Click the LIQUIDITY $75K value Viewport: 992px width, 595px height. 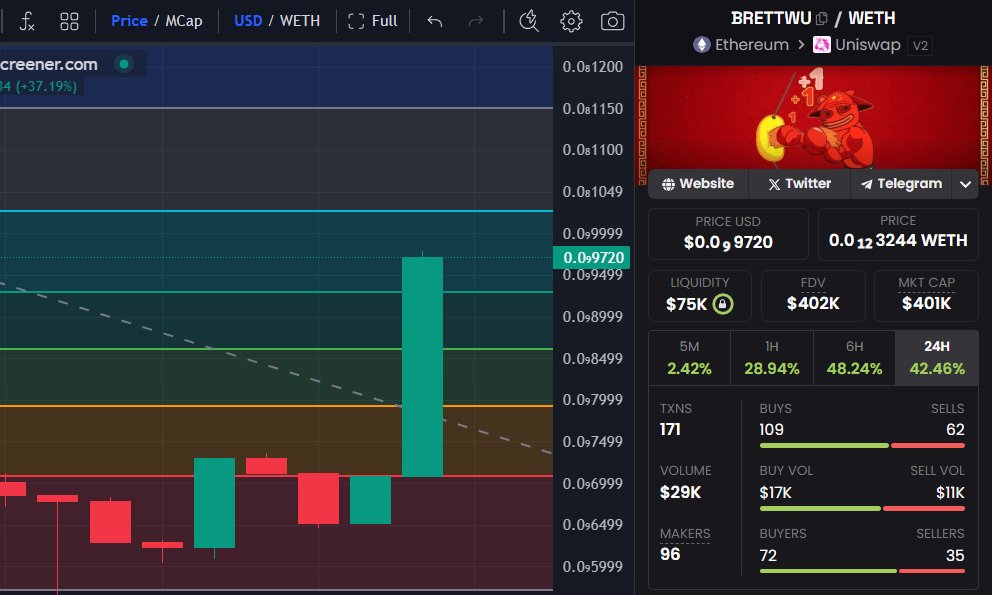click(x=686, y=304)
